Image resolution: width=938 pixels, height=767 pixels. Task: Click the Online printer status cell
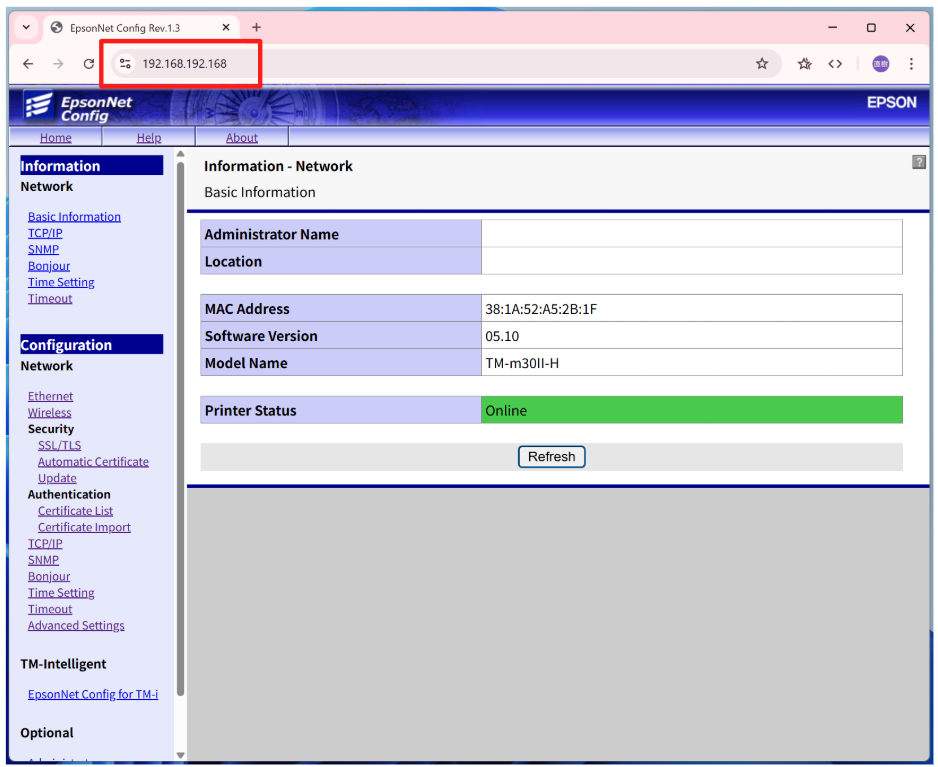[x=692, y=410]
